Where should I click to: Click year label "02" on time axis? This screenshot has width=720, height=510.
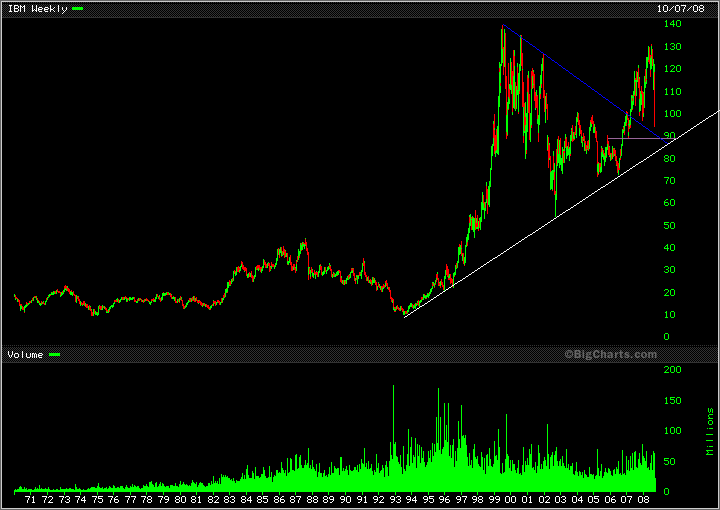[x=544, y=499]
